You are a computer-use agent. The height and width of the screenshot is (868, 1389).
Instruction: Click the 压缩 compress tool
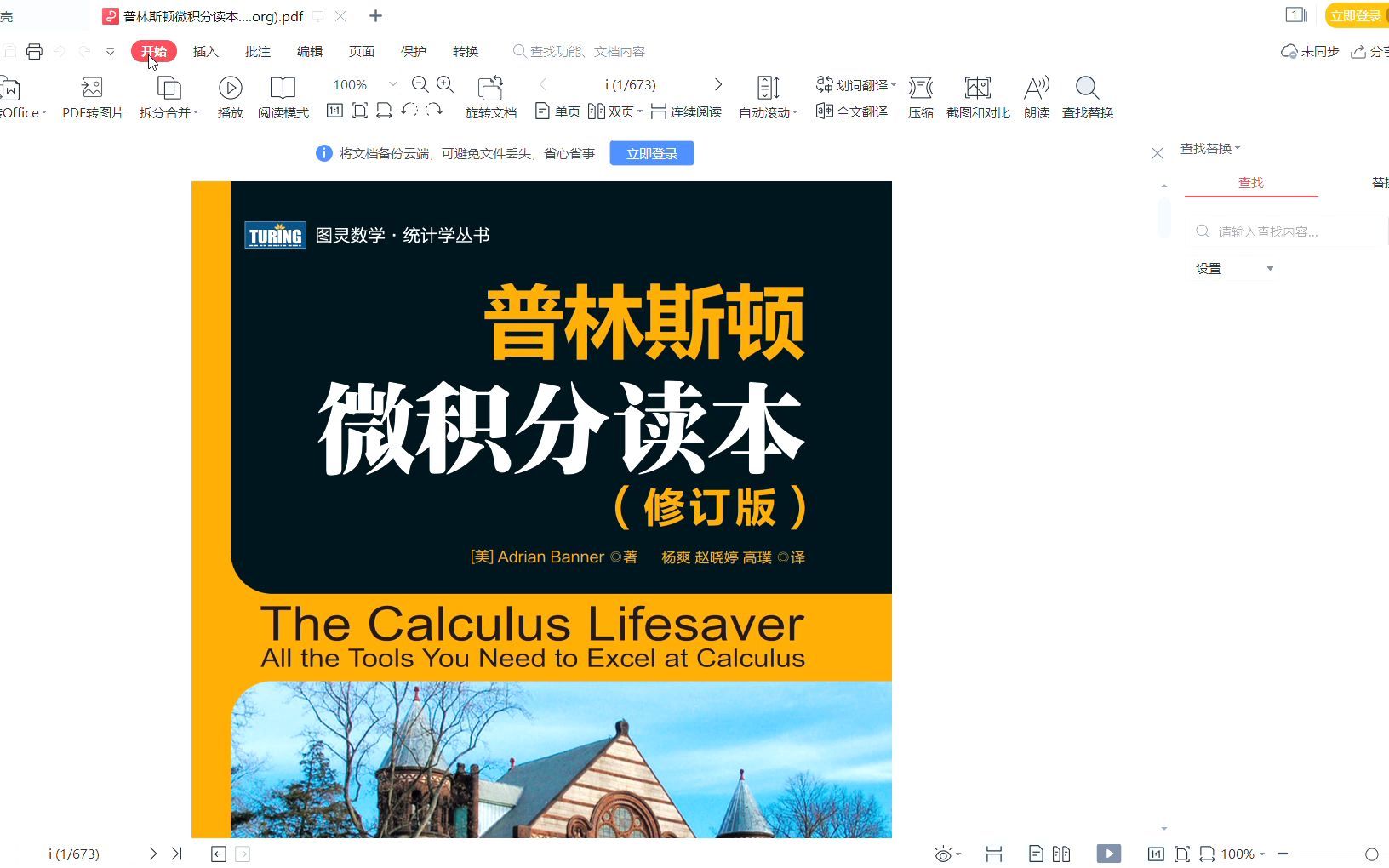[921, 98]
